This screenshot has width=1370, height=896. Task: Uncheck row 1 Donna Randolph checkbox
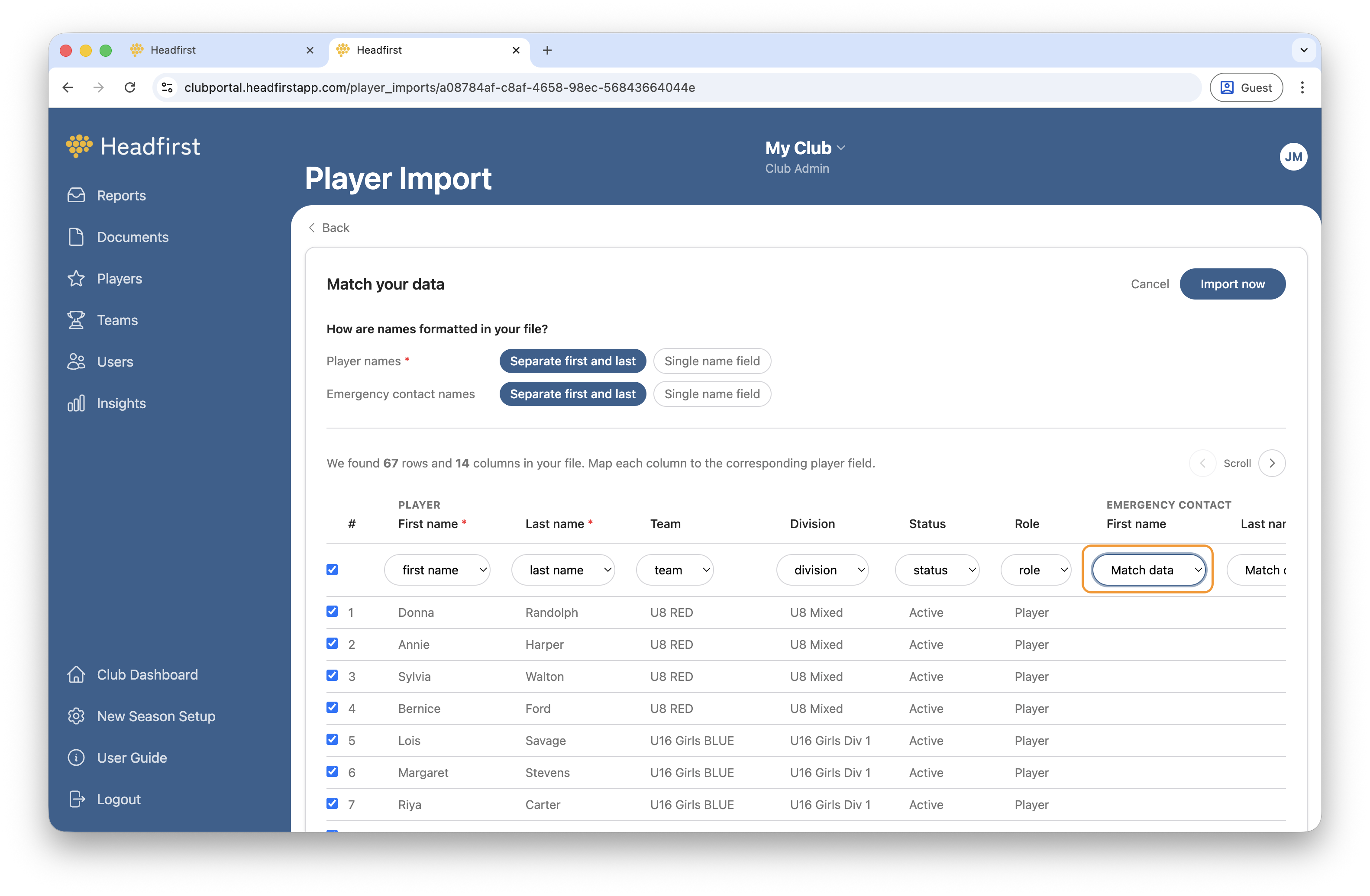pyautogui.click(x=332, y=611)
